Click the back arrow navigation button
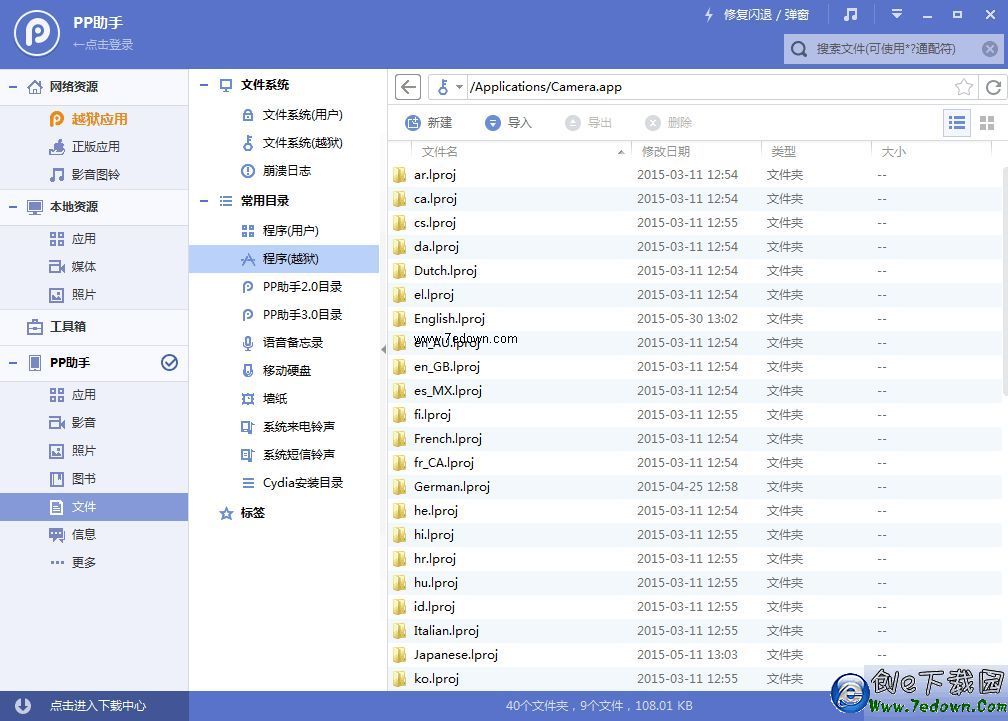The width and height of the screenshot is (1008, 721). point(408,87)
